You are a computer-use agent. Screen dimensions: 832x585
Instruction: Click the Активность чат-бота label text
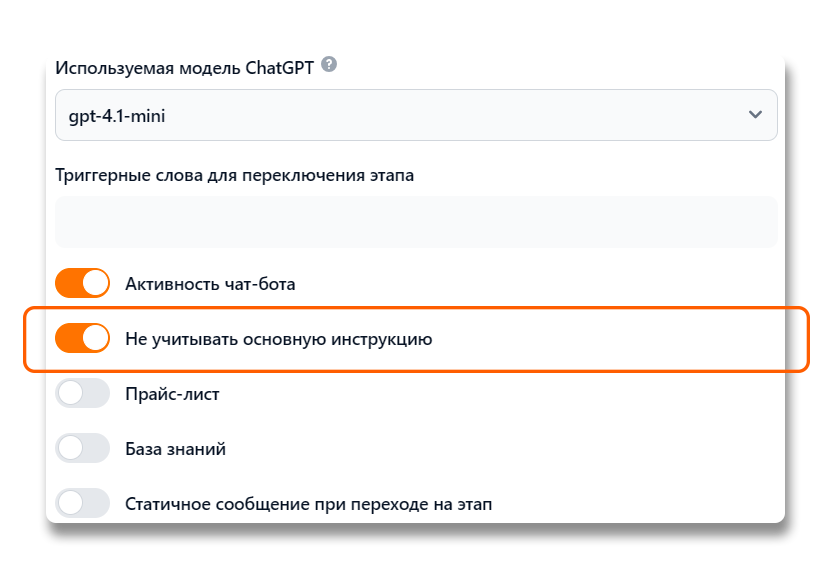210,284
